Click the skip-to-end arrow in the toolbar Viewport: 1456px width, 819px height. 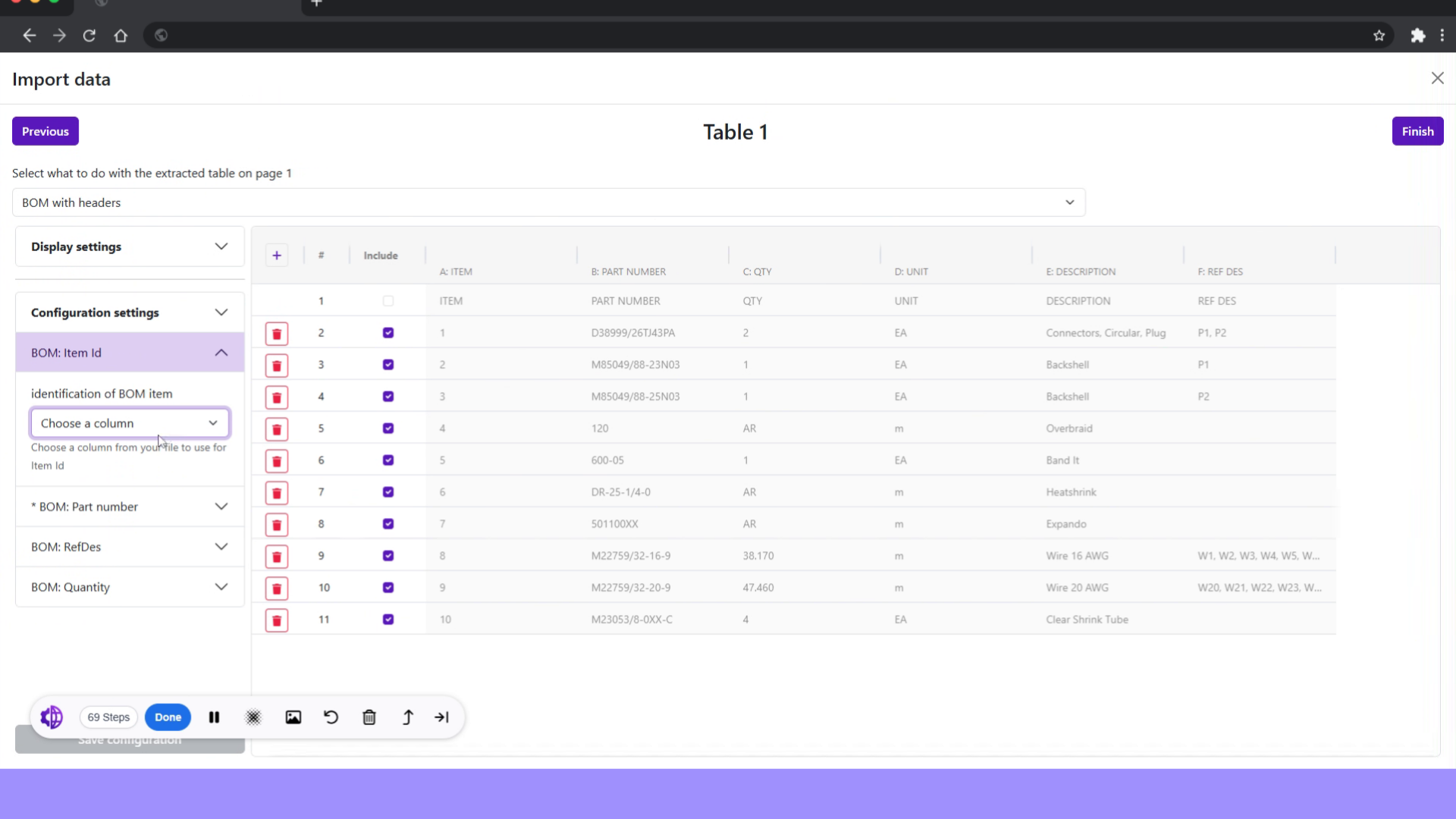tap(442, 717)
